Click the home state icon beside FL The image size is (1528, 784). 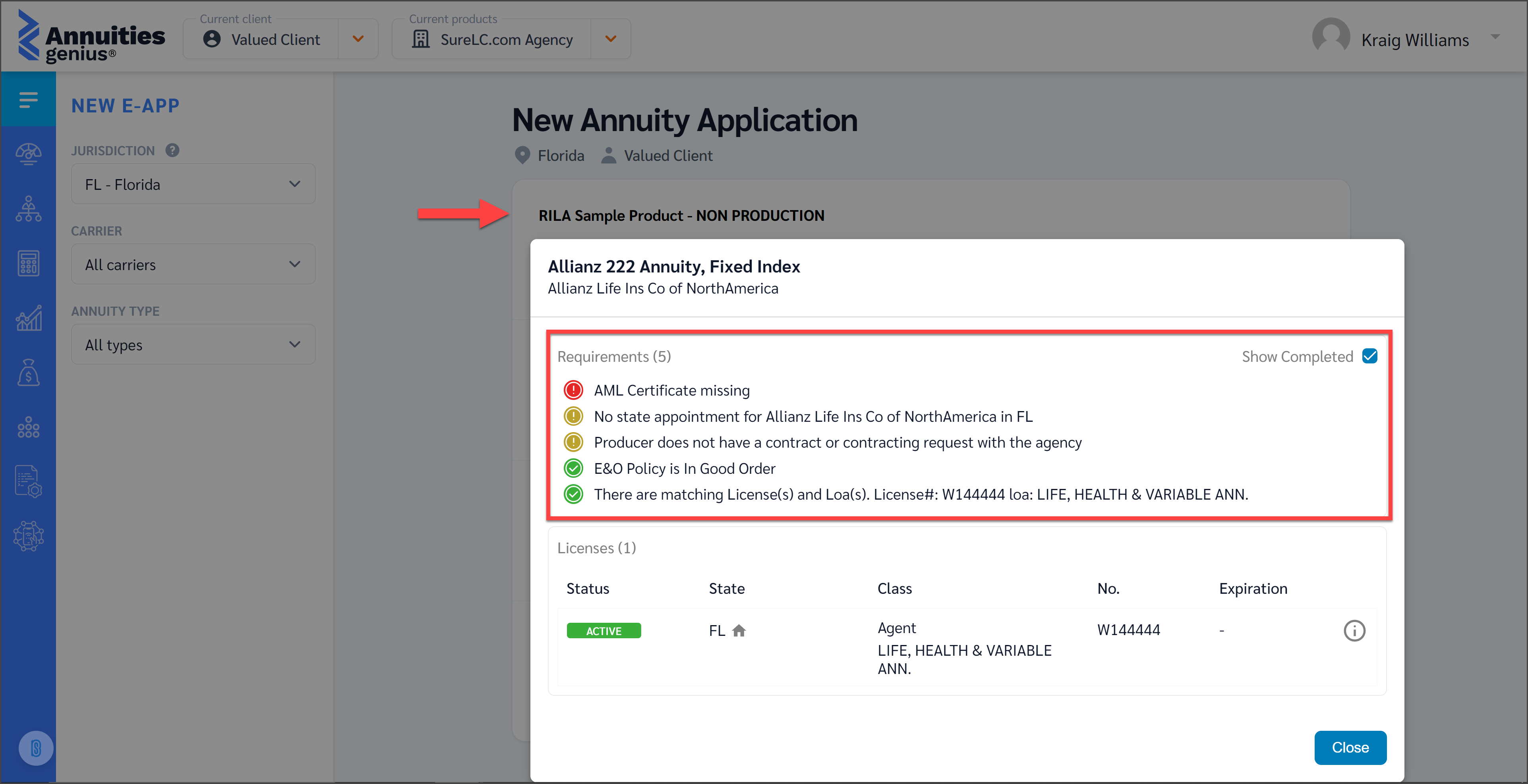(x=739, y=630)
